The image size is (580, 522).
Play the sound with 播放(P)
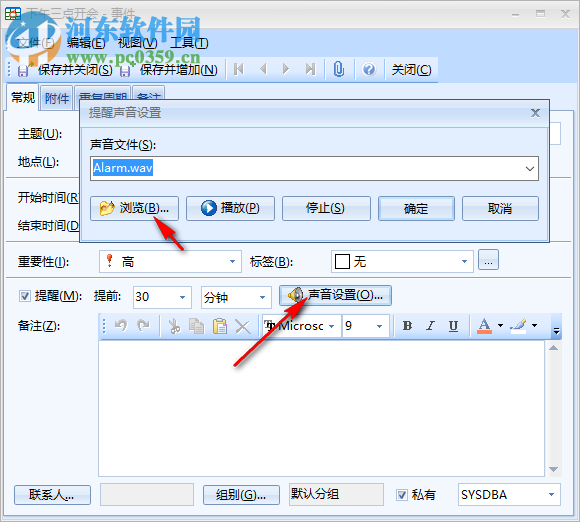pyautogui.click(x=230, y=208)
